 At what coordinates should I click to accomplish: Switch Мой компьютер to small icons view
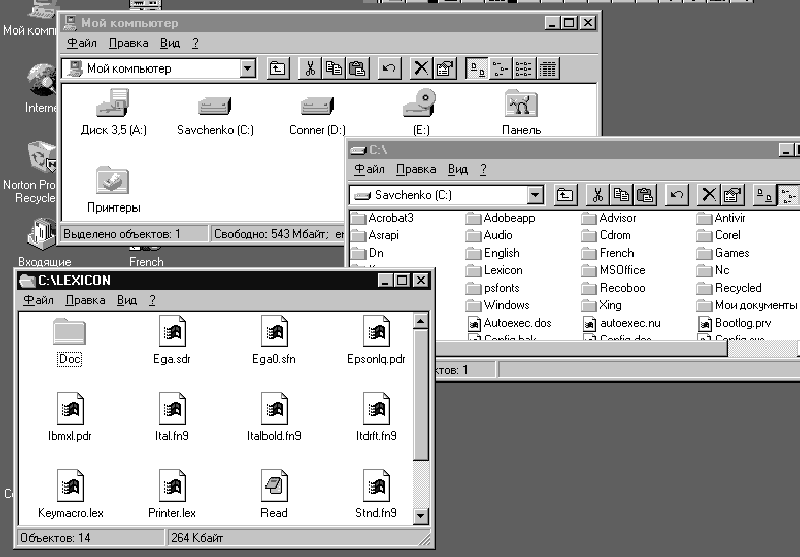(x=501, y=68)
